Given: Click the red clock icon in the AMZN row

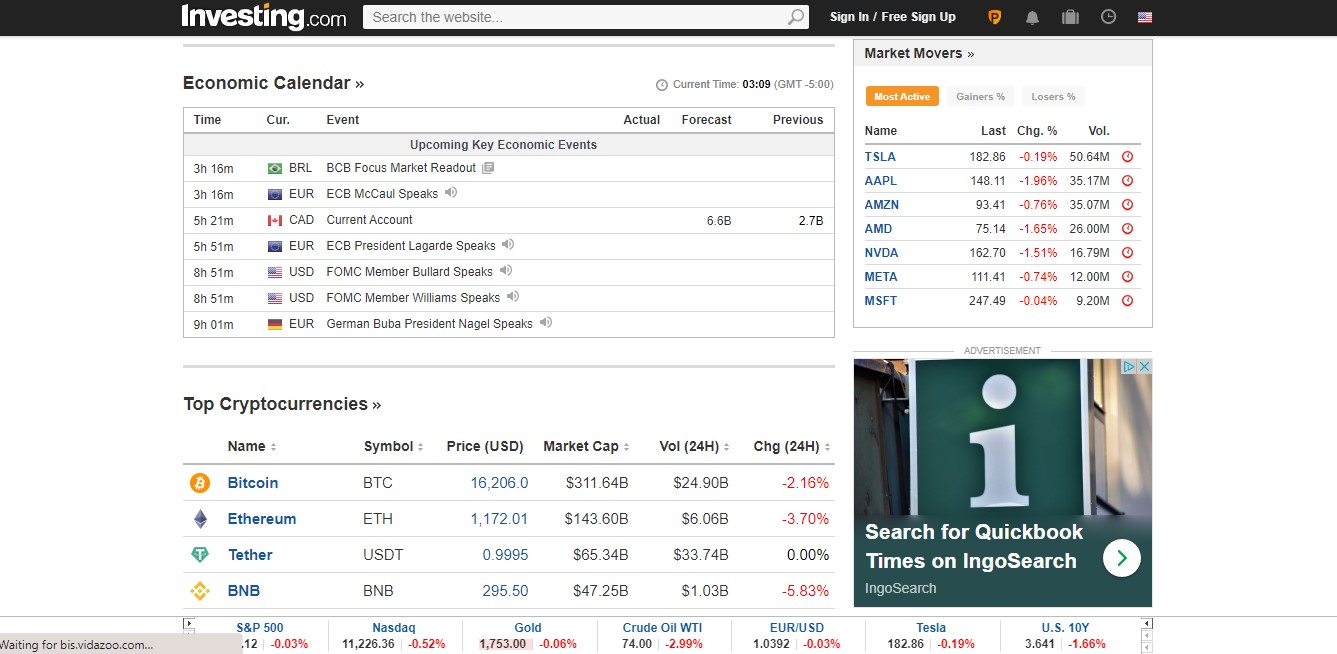Looking at the screenshot, I should click(x=1127, y=205).
